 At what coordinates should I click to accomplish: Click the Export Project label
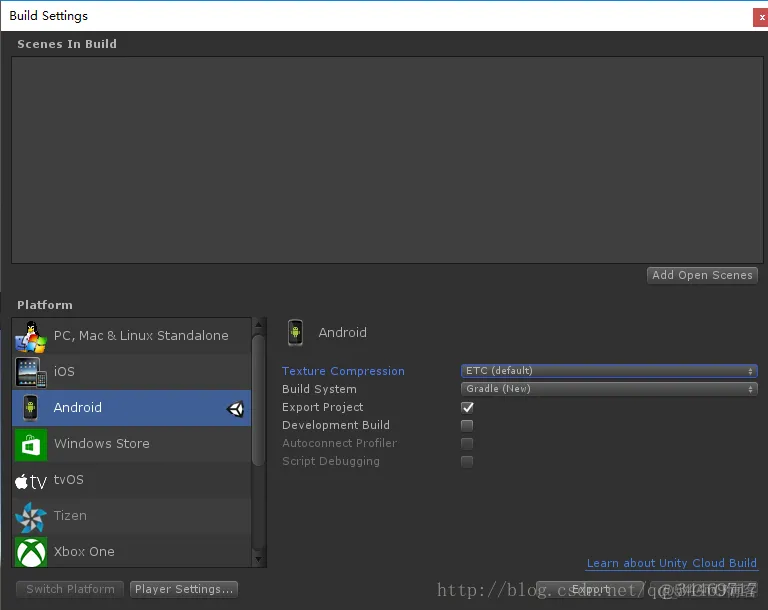coord(323,407)
